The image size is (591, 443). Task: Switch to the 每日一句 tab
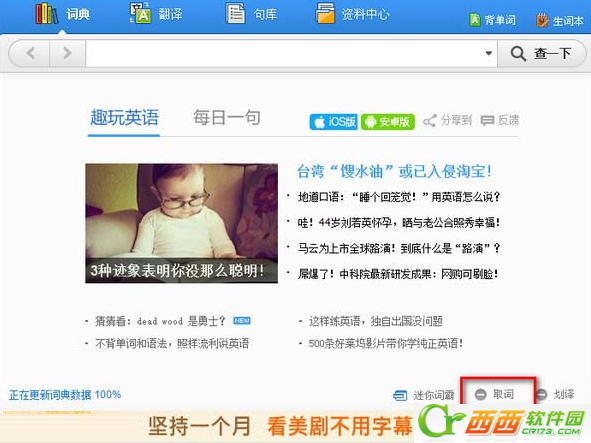pos(227,118)
